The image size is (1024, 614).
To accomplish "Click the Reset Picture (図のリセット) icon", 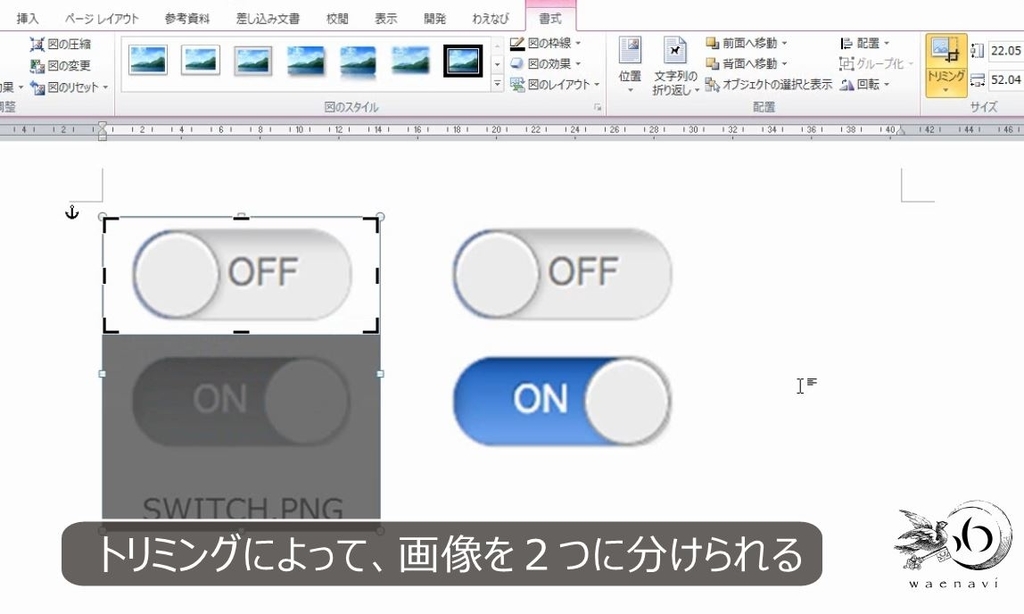I will 38,88.
